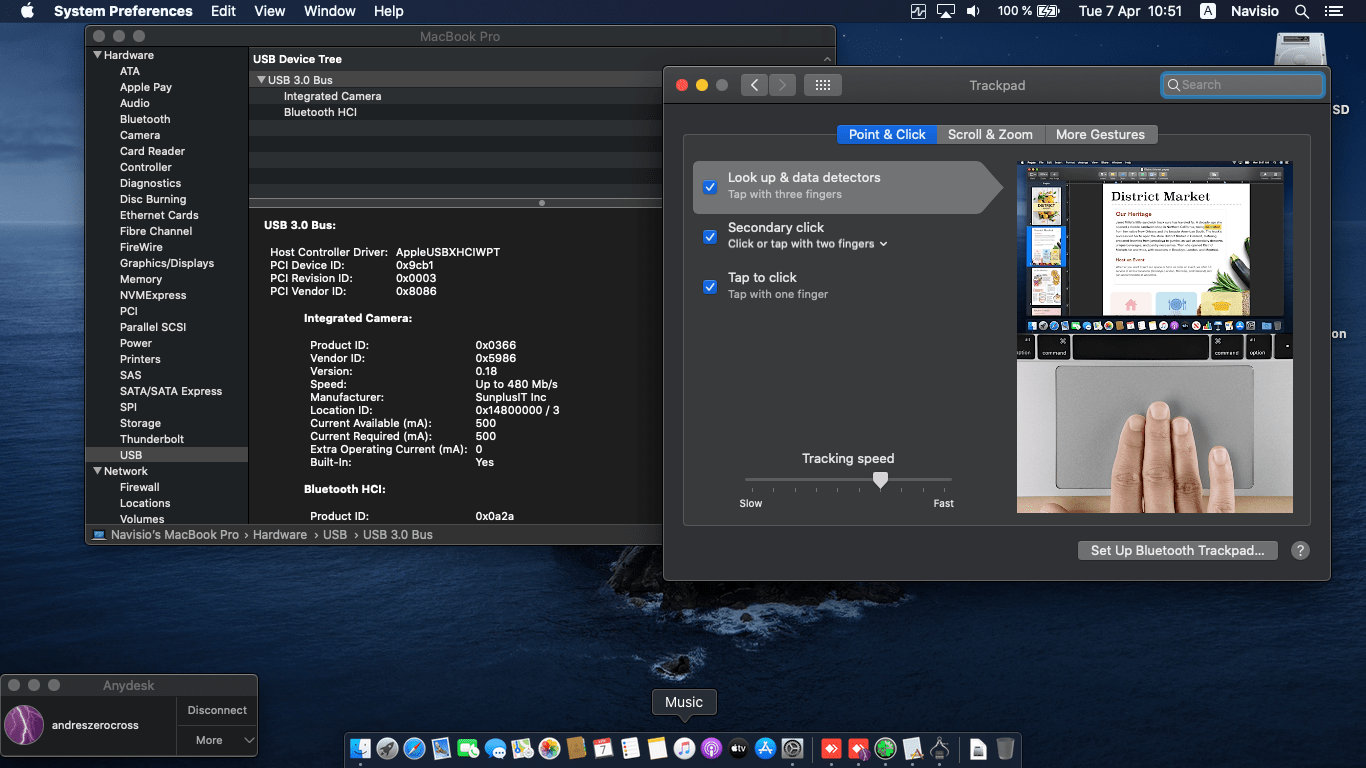Click the activity monitor graph icon in menu bar
This screenshot has width=1366, height=768.
click(x=919, y=11)
